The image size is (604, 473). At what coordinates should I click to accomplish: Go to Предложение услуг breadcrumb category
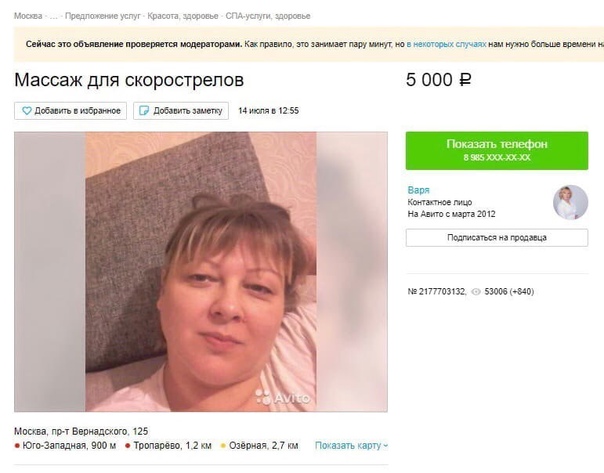102,16
